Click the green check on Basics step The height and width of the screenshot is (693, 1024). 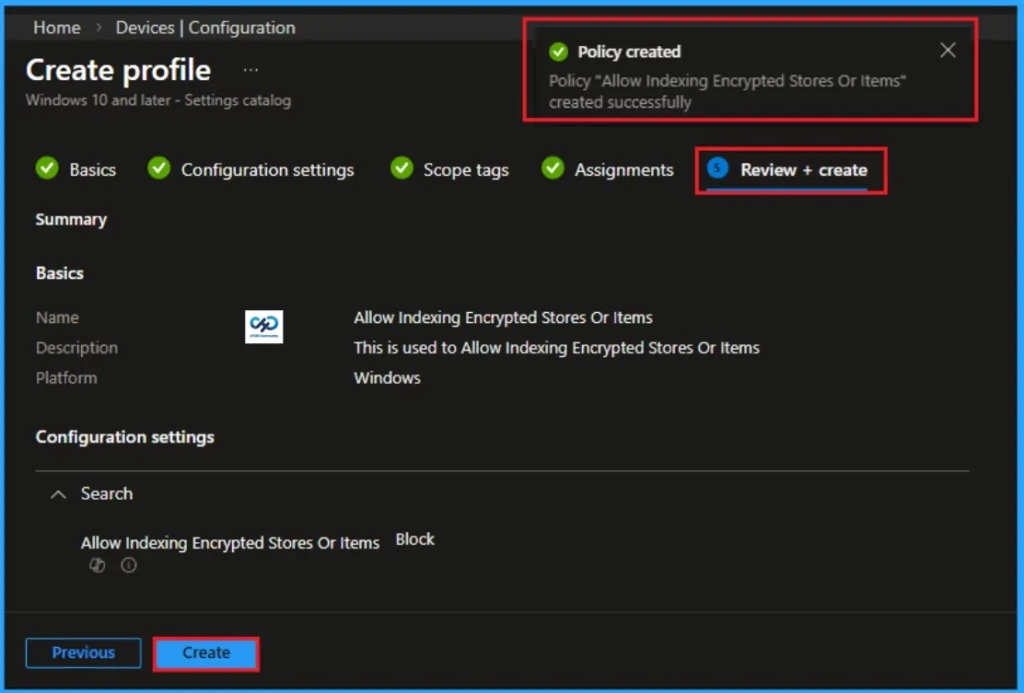pos(47,169)
